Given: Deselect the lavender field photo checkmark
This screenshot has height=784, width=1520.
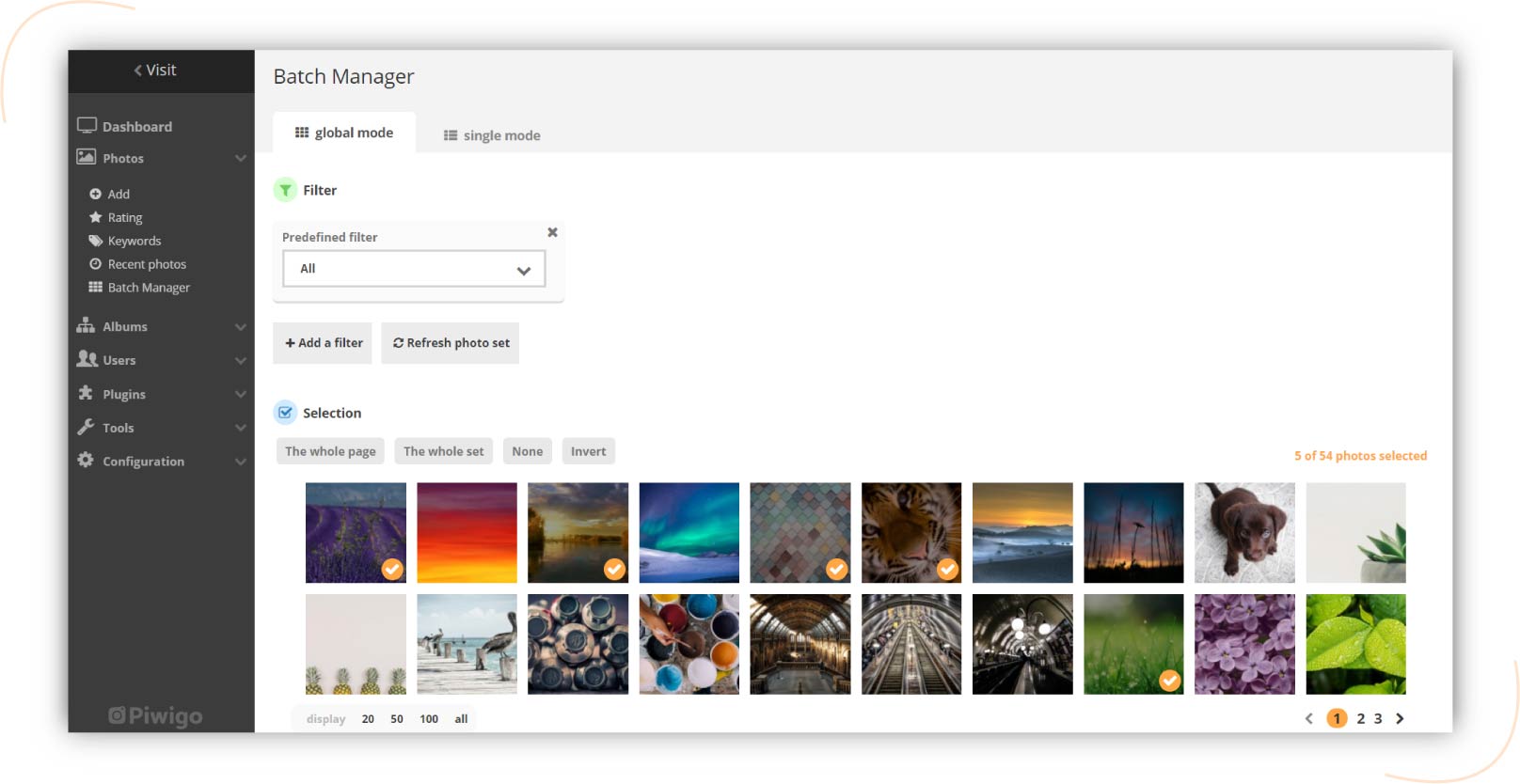Looking at the screenshot, I should 392,569.
